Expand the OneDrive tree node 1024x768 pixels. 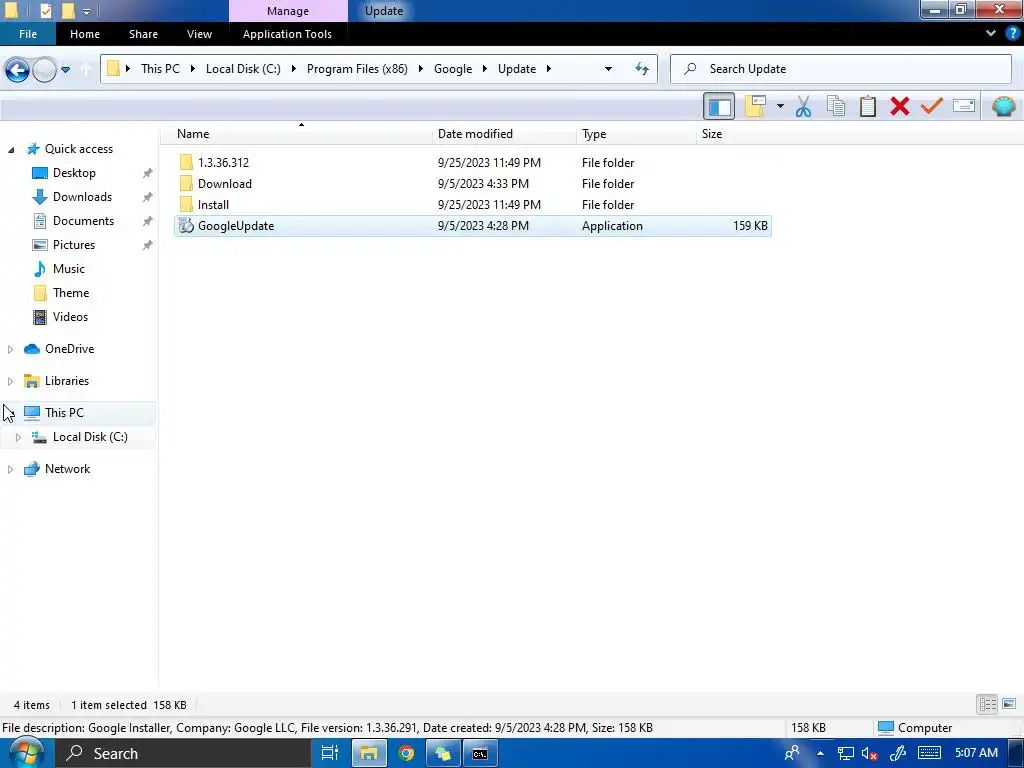pyautogui.click(x=10, y=349)
